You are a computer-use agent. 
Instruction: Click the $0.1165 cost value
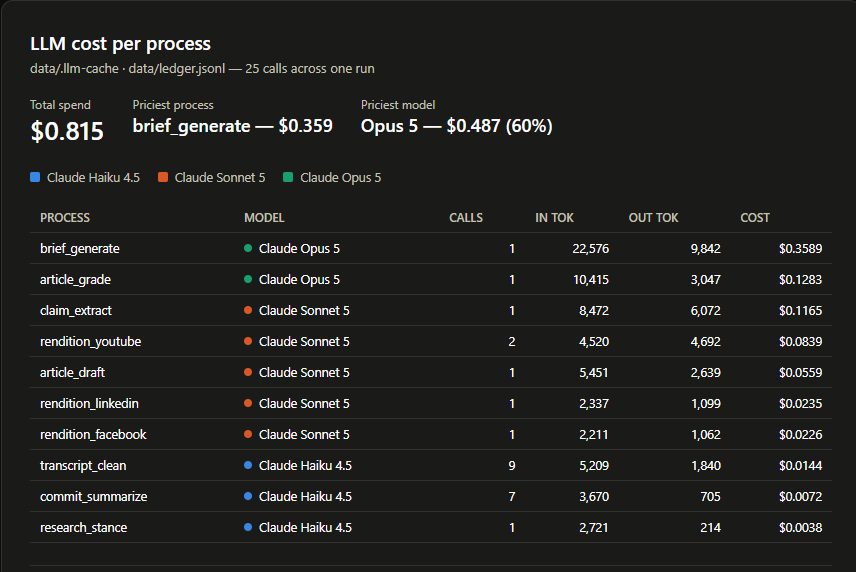point(800,311)
